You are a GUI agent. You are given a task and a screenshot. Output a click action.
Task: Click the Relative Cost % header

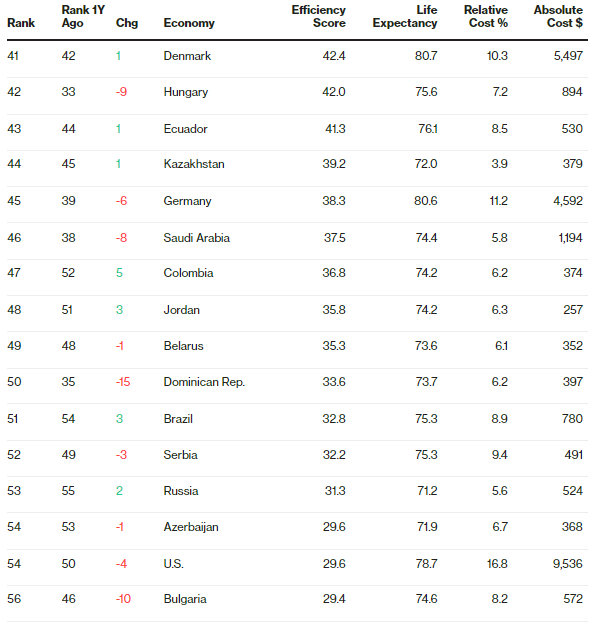point(485,16)
